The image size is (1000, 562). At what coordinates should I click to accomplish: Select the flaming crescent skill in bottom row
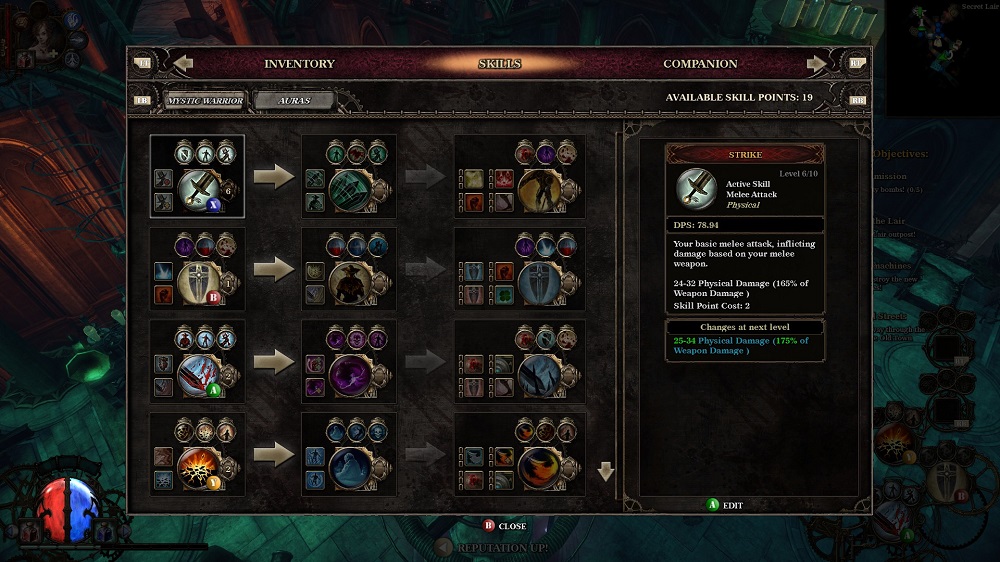[540, 468]
